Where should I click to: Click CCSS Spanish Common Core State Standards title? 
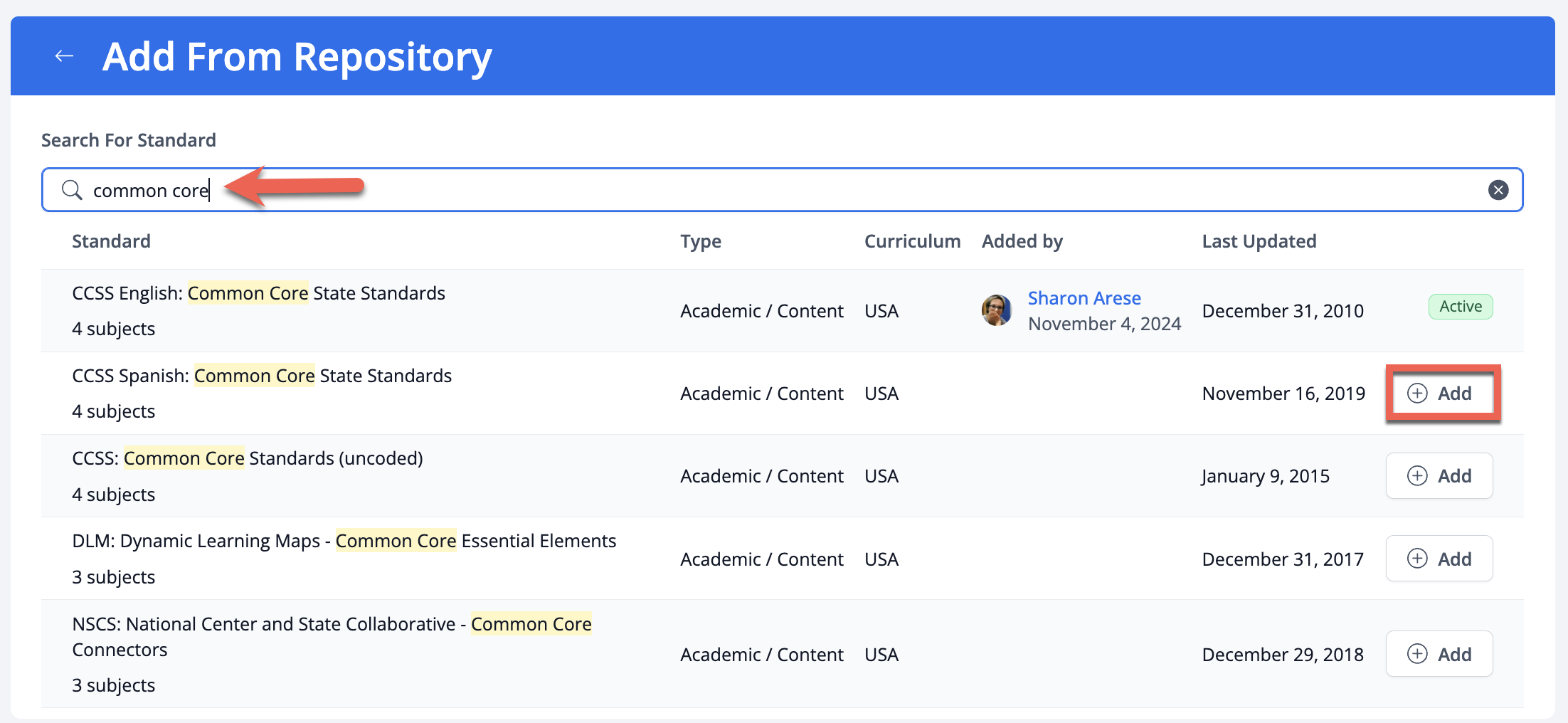262,376
